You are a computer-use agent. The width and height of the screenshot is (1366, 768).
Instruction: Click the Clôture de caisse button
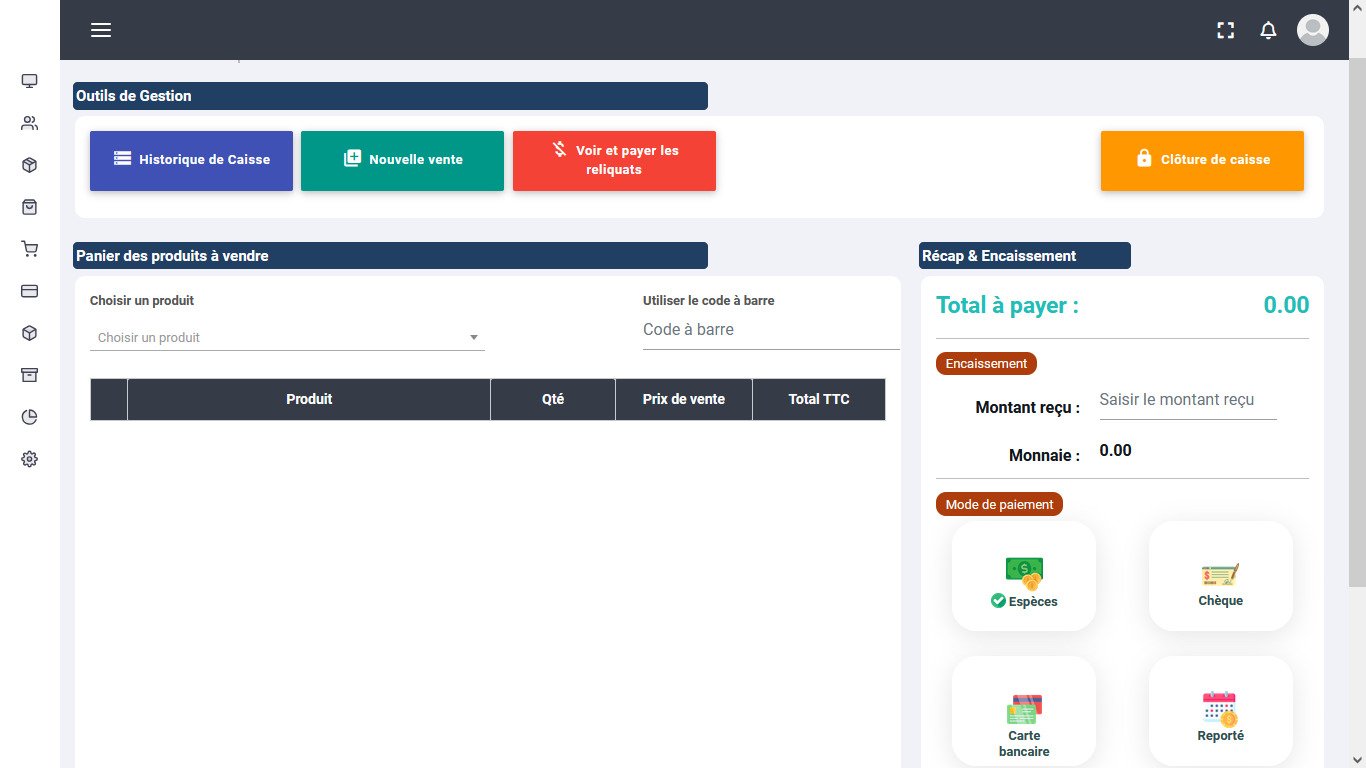tap(1201, 160)
